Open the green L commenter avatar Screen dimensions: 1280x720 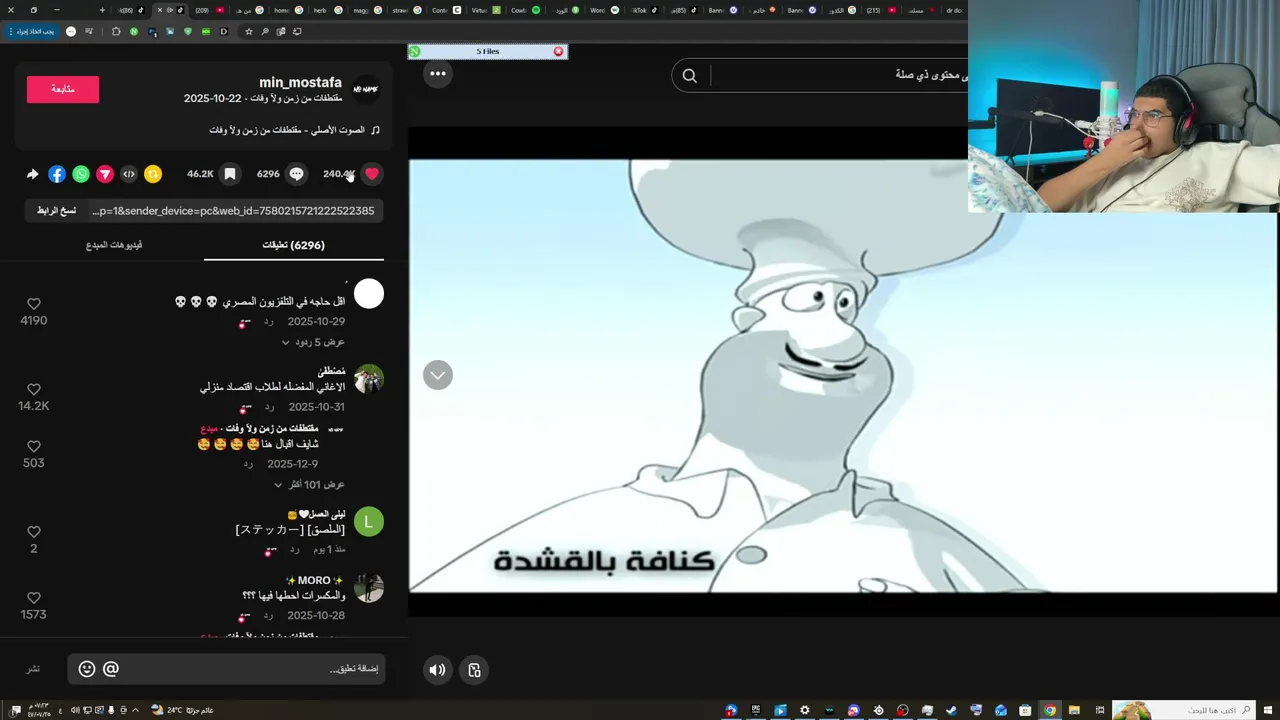369,521
